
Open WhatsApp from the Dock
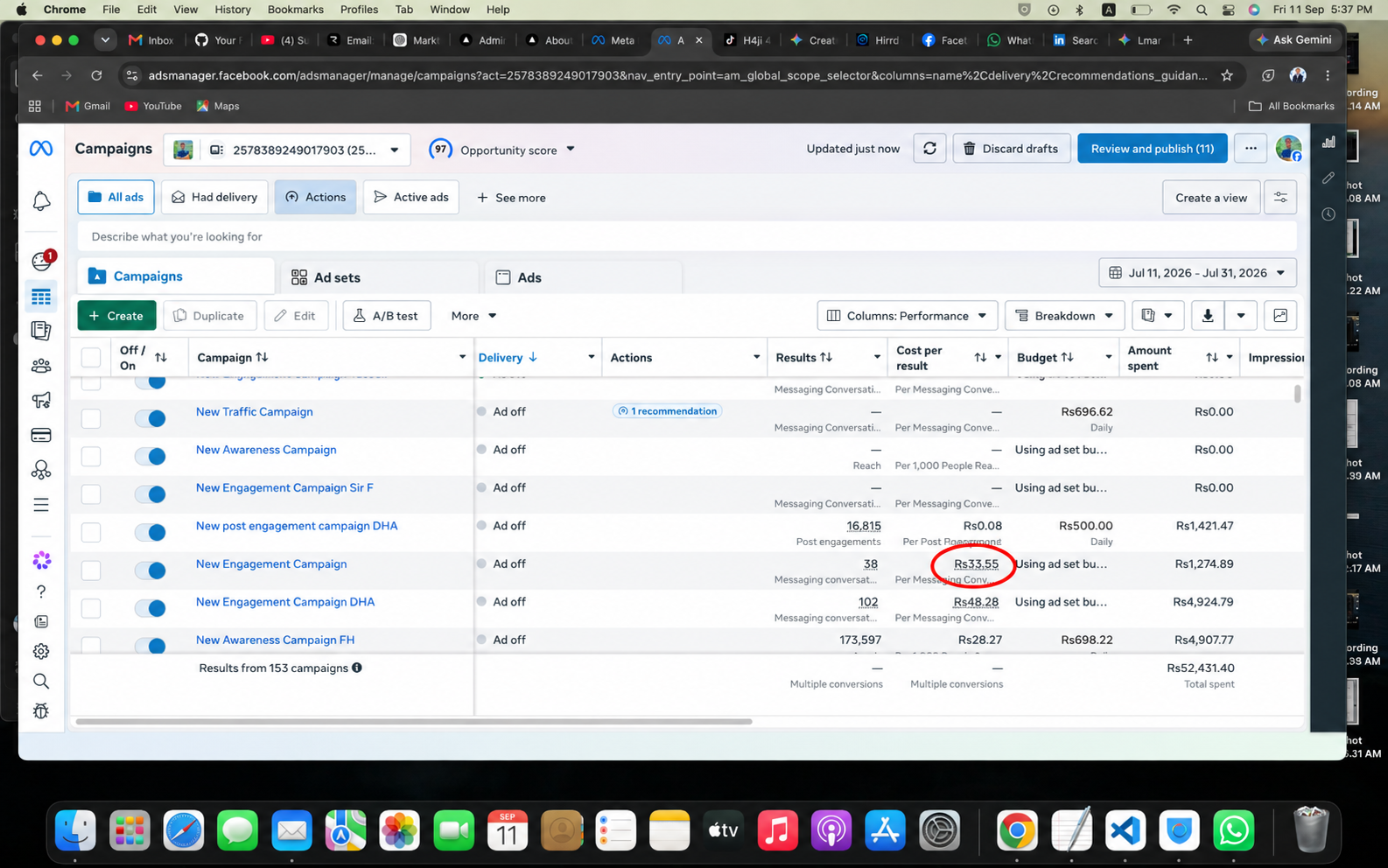point(1233,830)
